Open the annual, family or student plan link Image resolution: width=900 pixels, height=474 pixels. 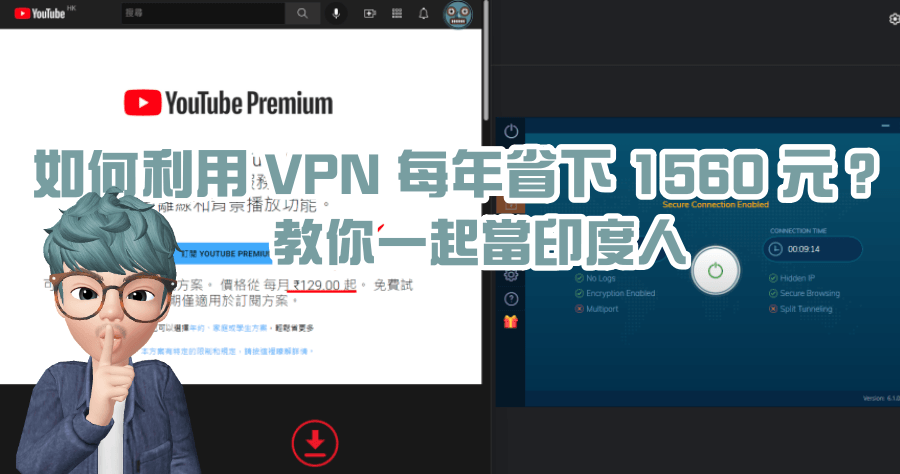(x=228, y=328)
